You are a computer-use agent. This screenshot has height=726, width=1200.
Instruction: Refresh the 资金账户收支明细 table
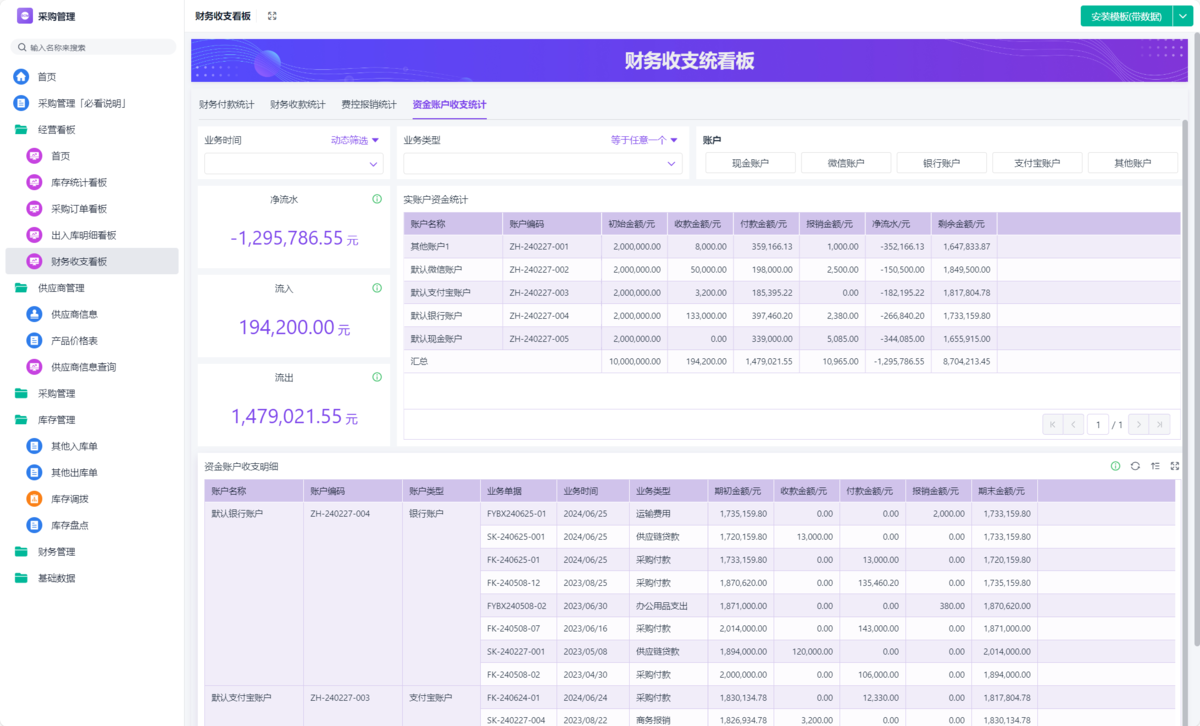[1135, 466]
